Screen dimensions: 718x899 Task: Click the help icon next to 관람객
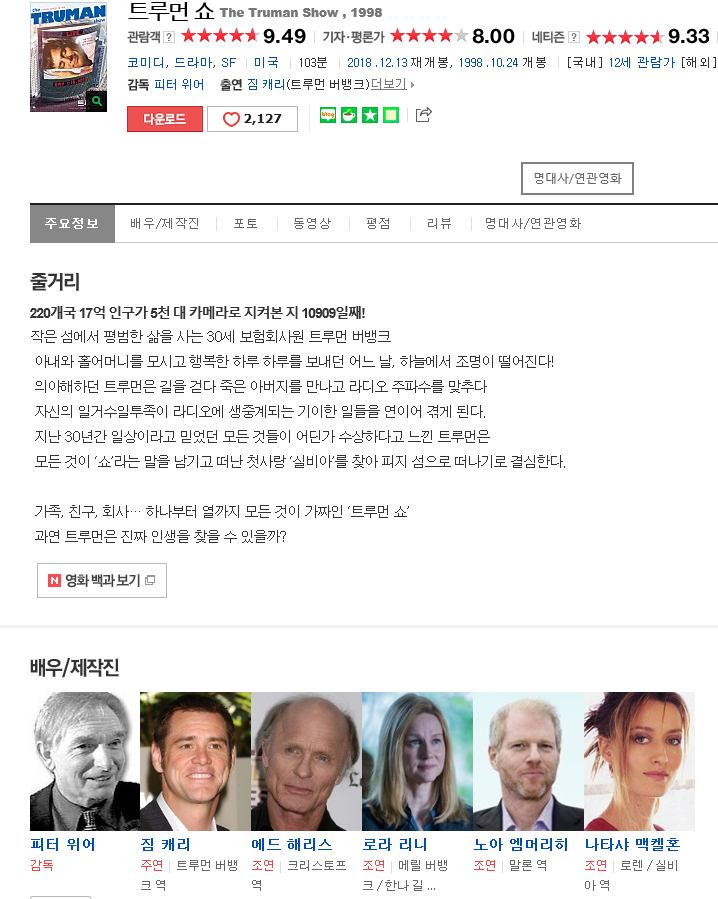[169, 37]
